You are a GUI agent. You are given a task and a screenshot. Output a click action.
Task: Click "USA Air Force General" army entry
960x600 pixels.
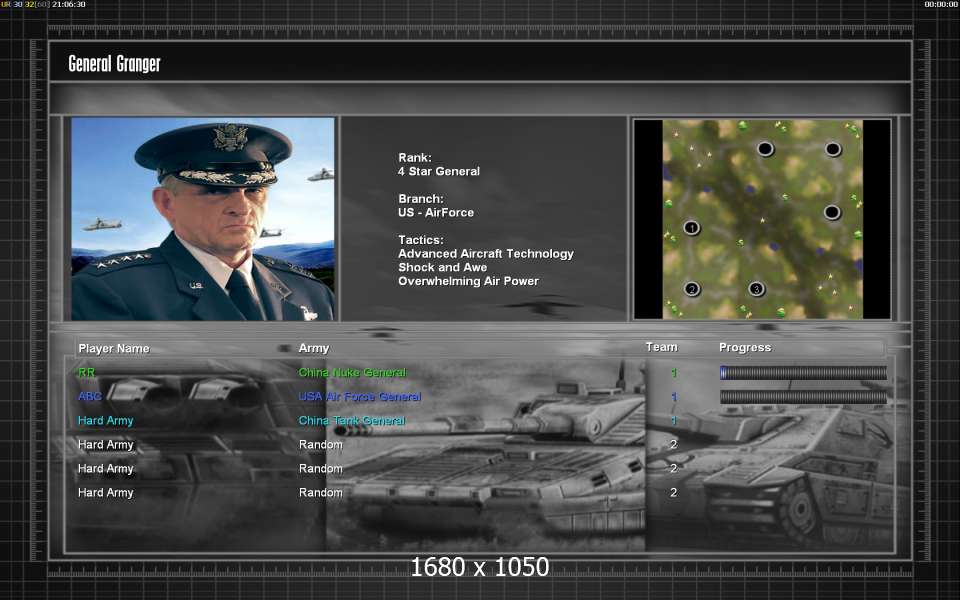[360, 397]
